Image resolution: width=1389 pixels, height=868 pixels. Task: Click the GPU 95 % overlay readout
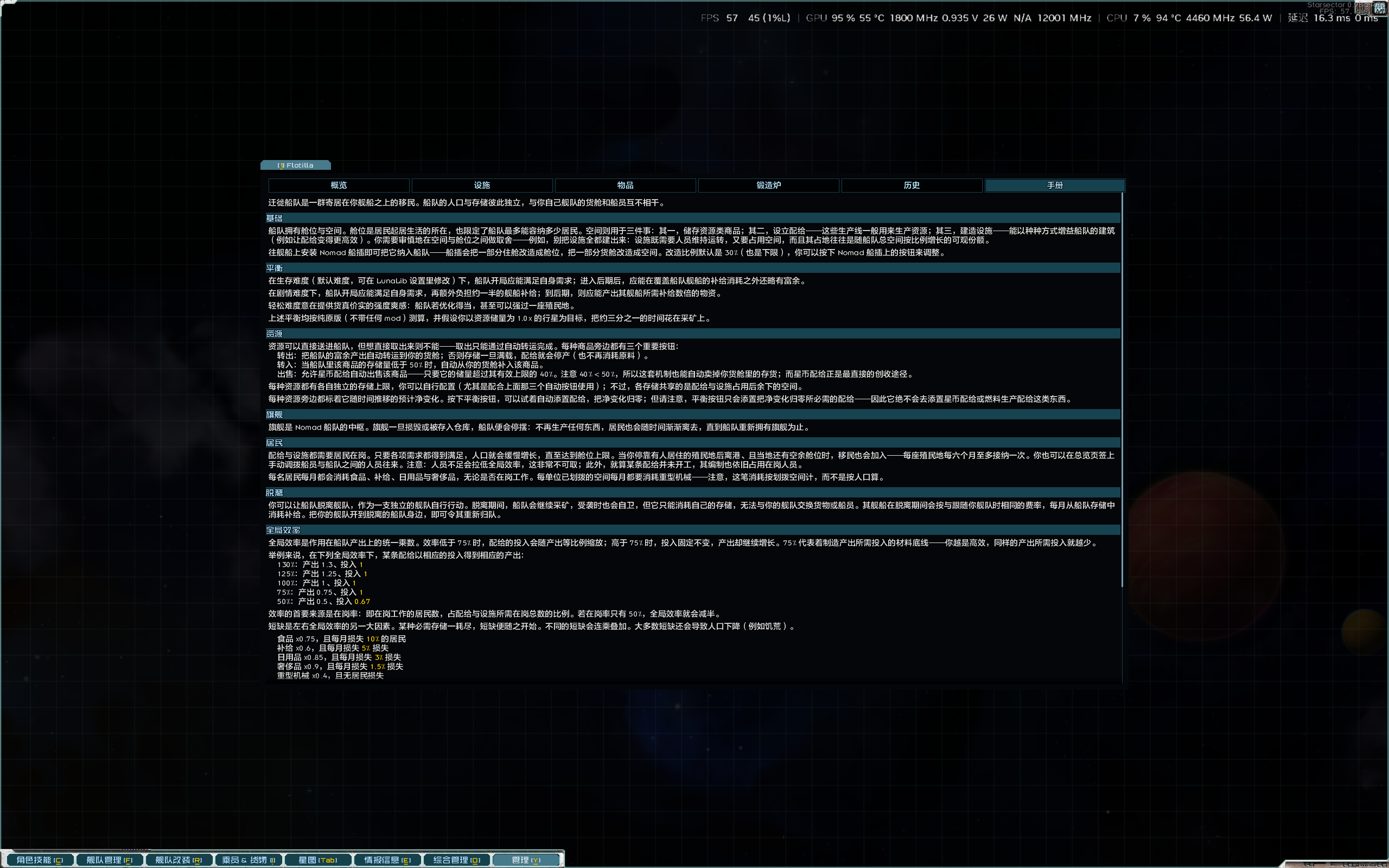831,18
